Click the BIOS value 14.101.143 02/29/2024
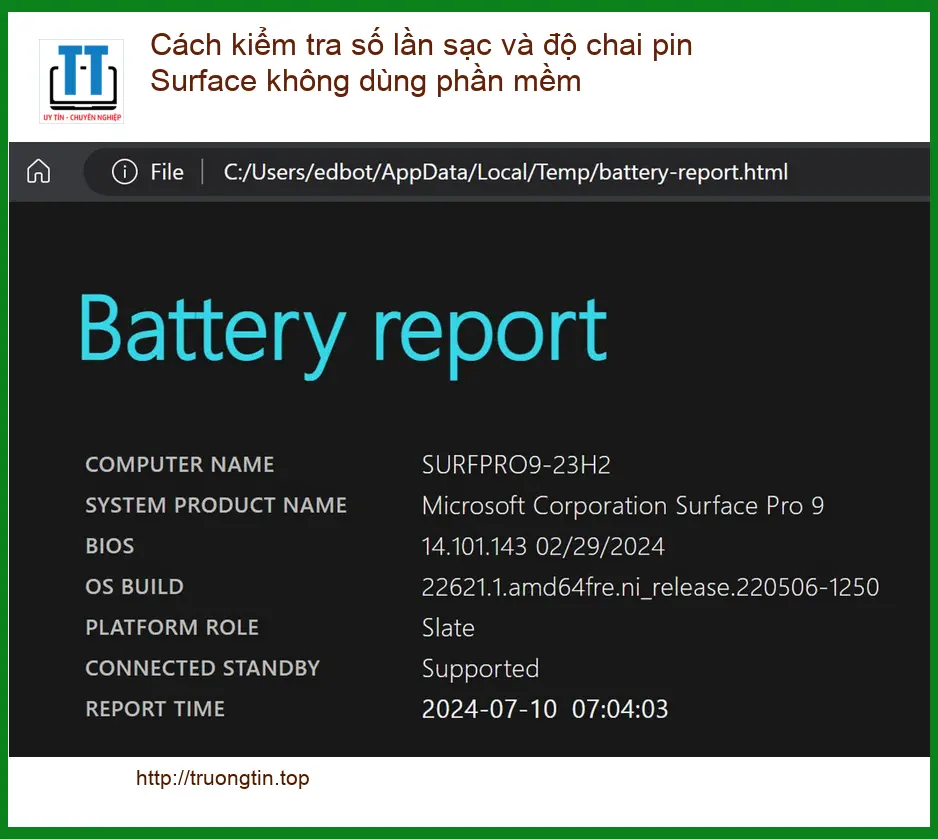 click(x=543, y=547)
